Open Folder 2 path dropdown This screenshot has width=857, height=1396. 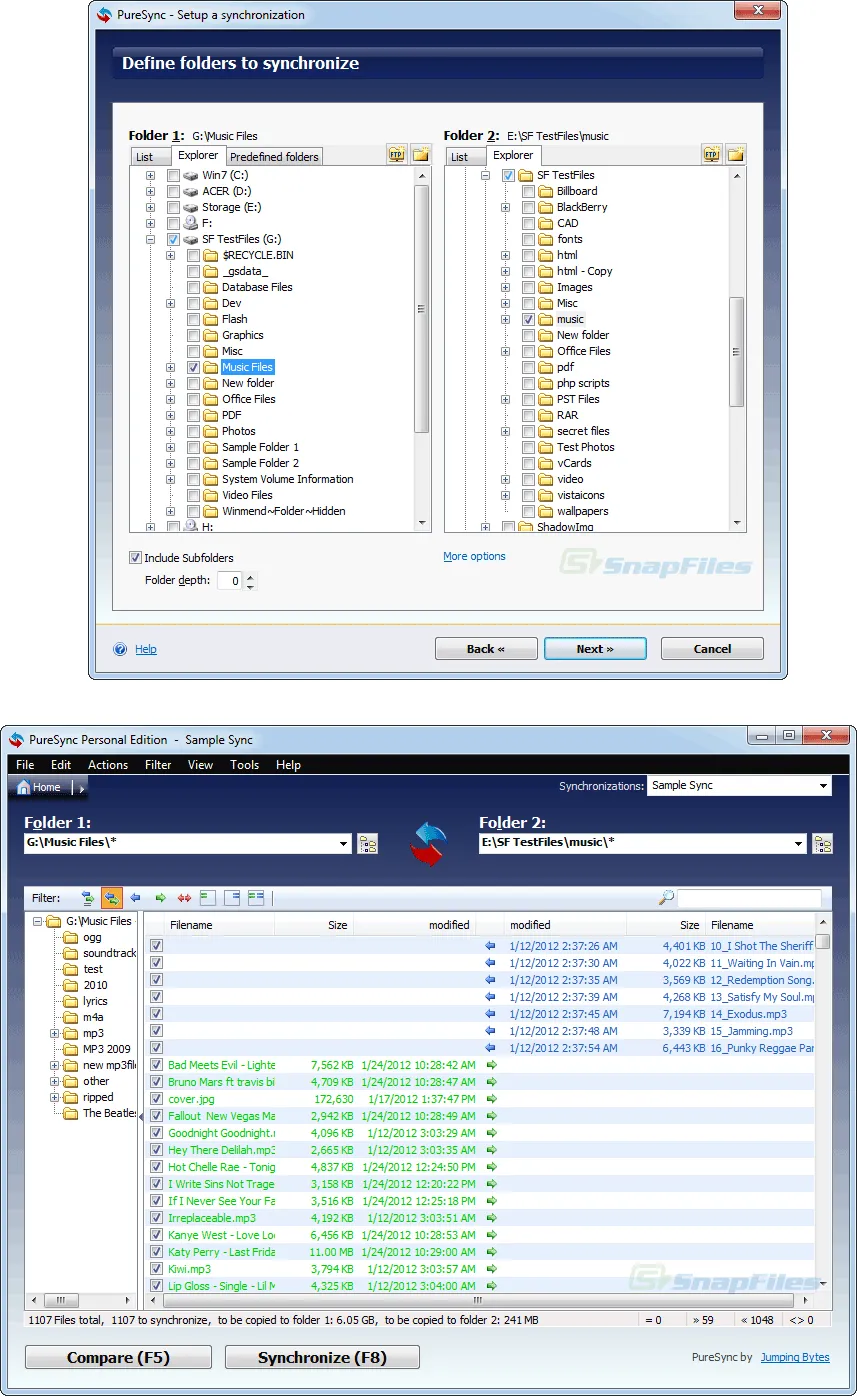(x=799, y=844)
